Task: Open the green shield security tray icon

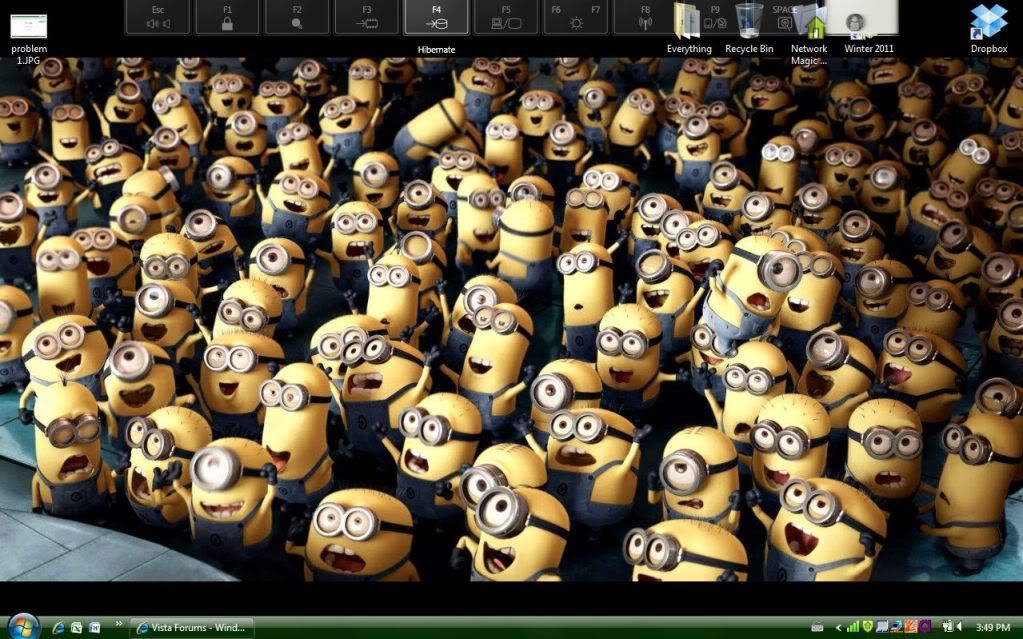Action: coord(867,627)
